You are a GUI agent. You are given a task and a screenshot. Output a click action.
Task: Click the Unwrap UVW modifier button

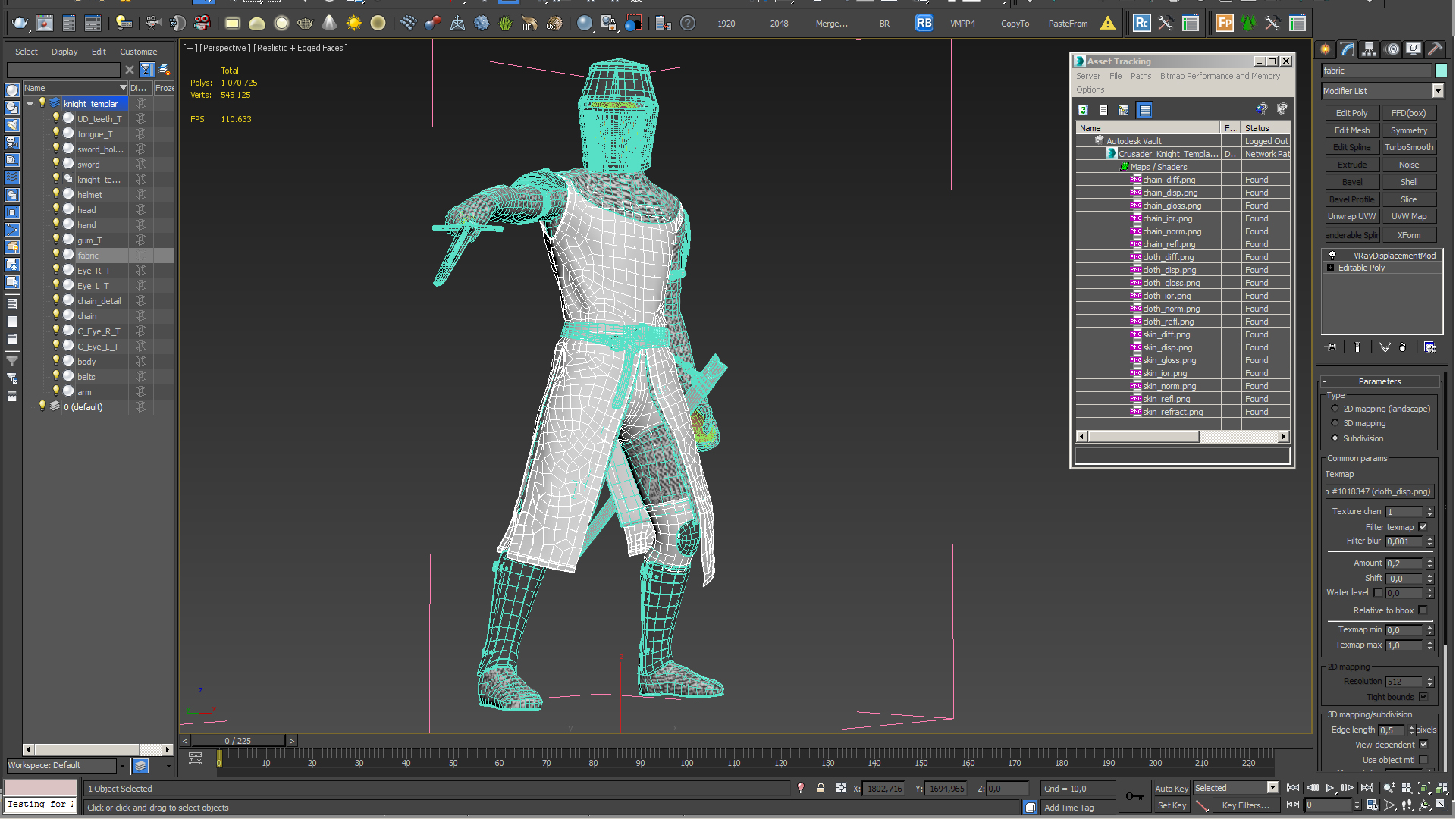pyautogui.click(x=1351, y=216)
